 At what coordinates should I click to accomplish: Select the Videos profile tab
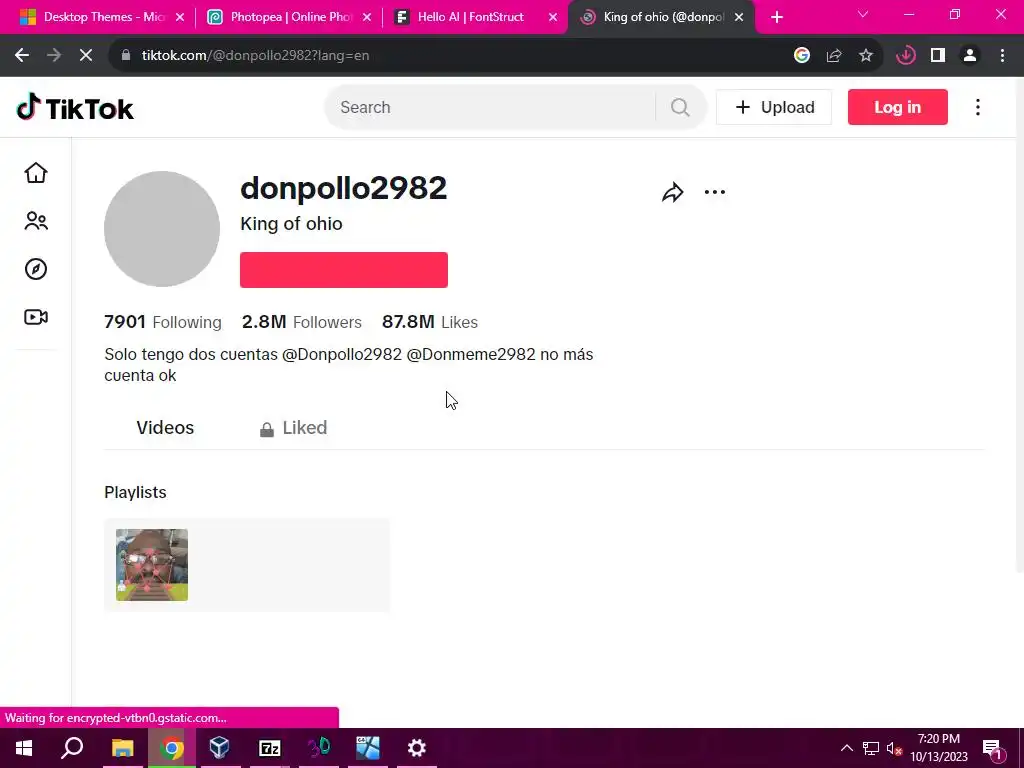point(165,428)
